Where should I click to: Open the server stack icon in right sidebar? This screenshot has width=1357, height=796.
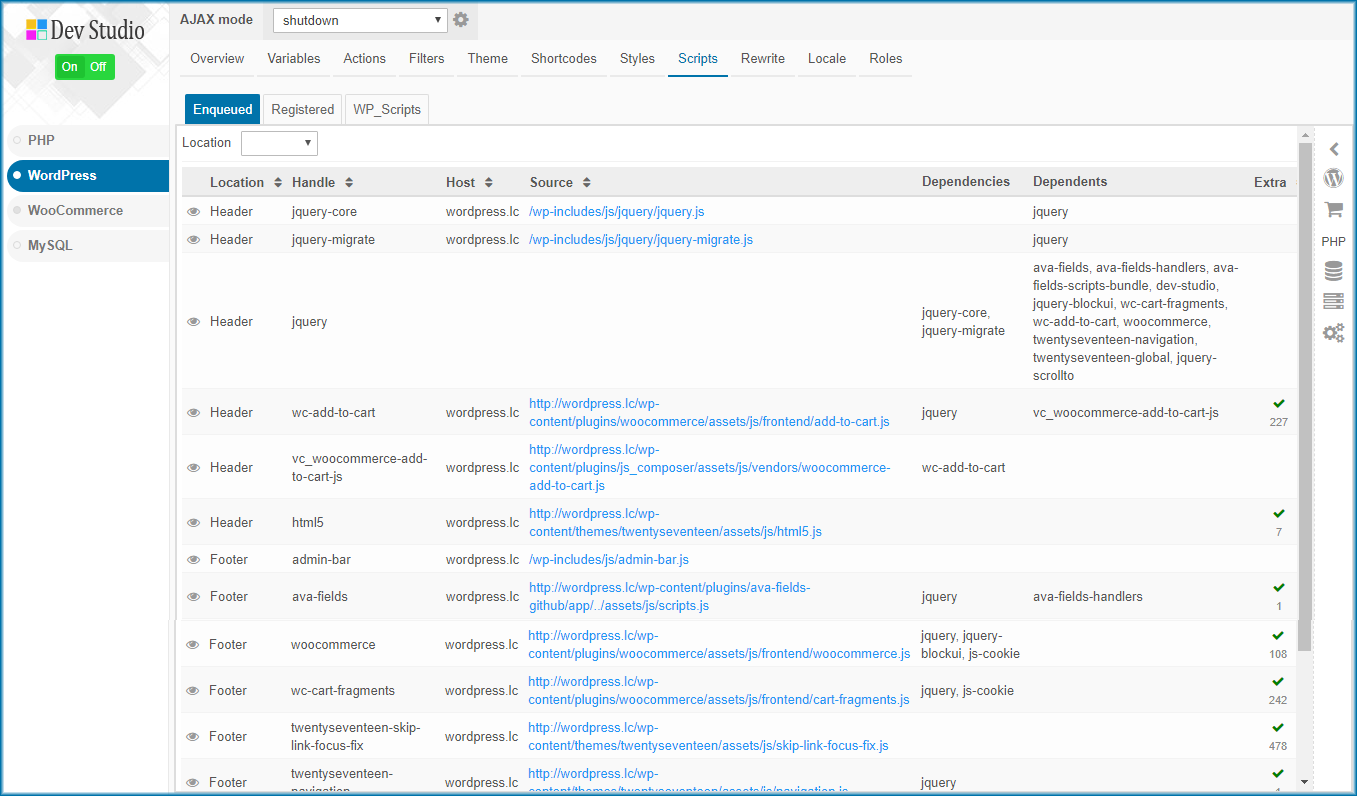(x=1333, y=301)
